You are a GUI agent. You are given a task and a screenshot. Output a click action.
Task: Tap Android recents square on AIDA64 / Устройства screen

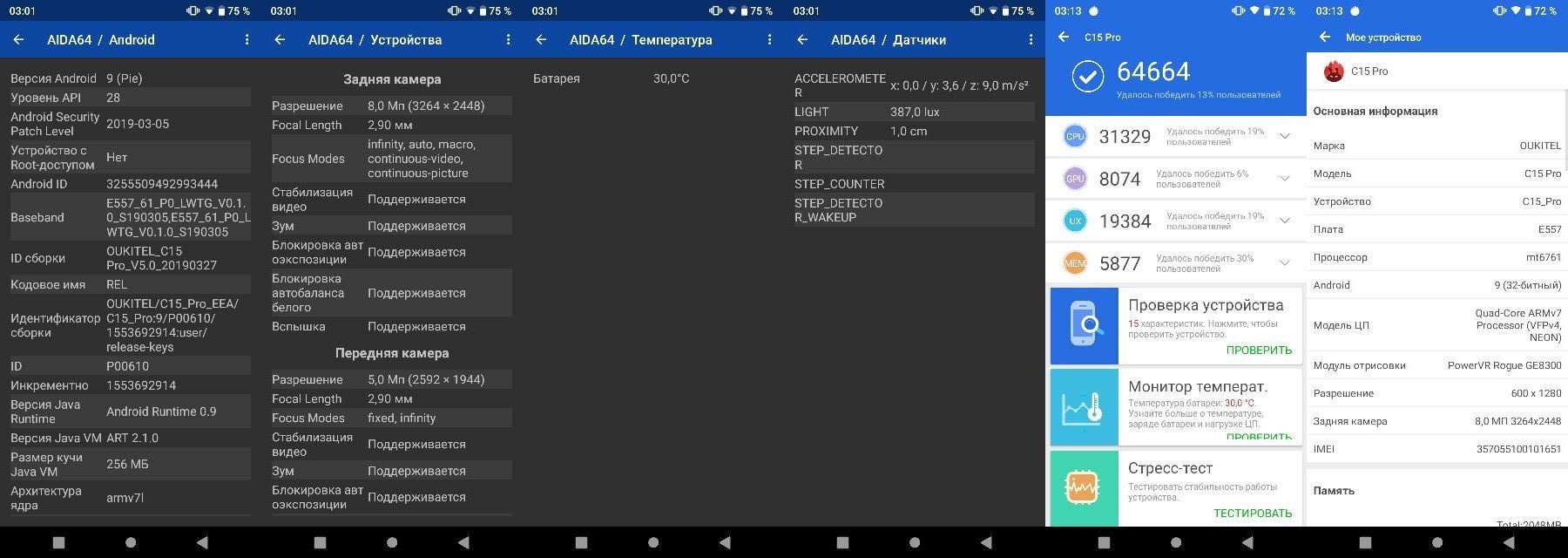click(320, 542)
